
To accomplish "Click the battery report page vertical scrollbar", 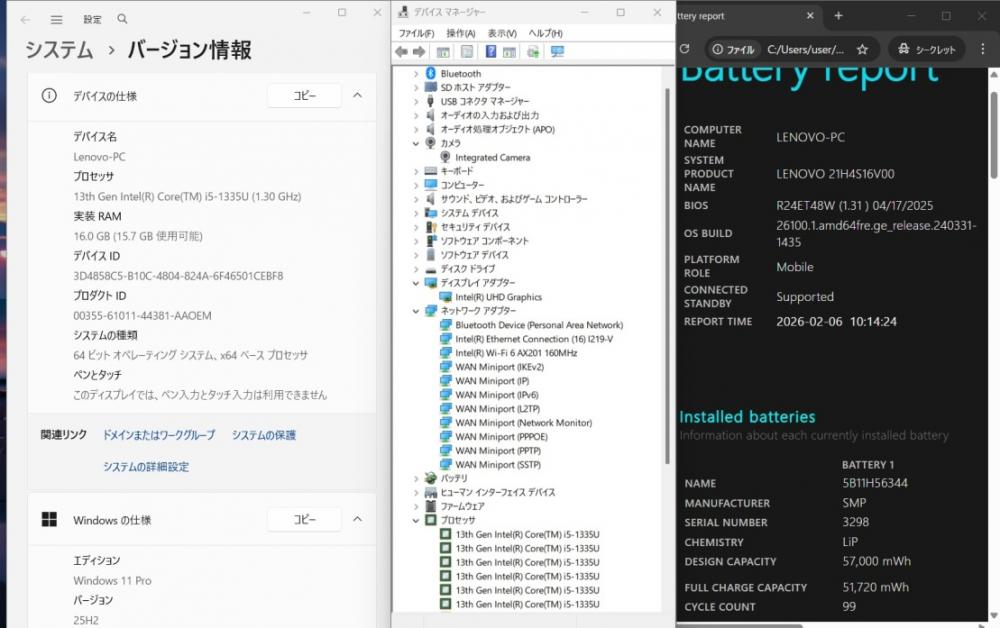I will 994,135.
